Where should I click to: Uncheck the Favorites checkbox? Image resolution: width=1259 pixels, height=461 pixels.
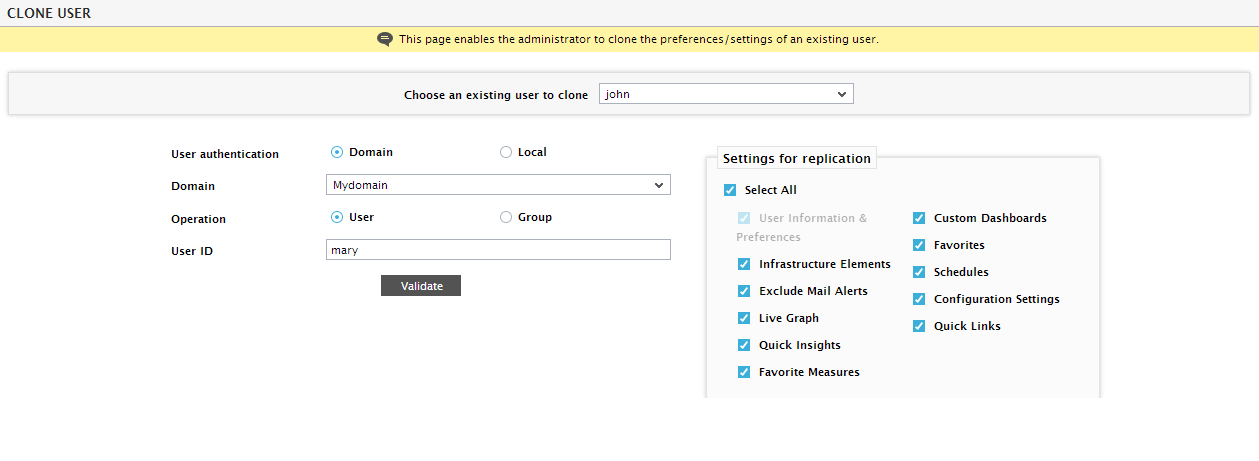(919, 245)
